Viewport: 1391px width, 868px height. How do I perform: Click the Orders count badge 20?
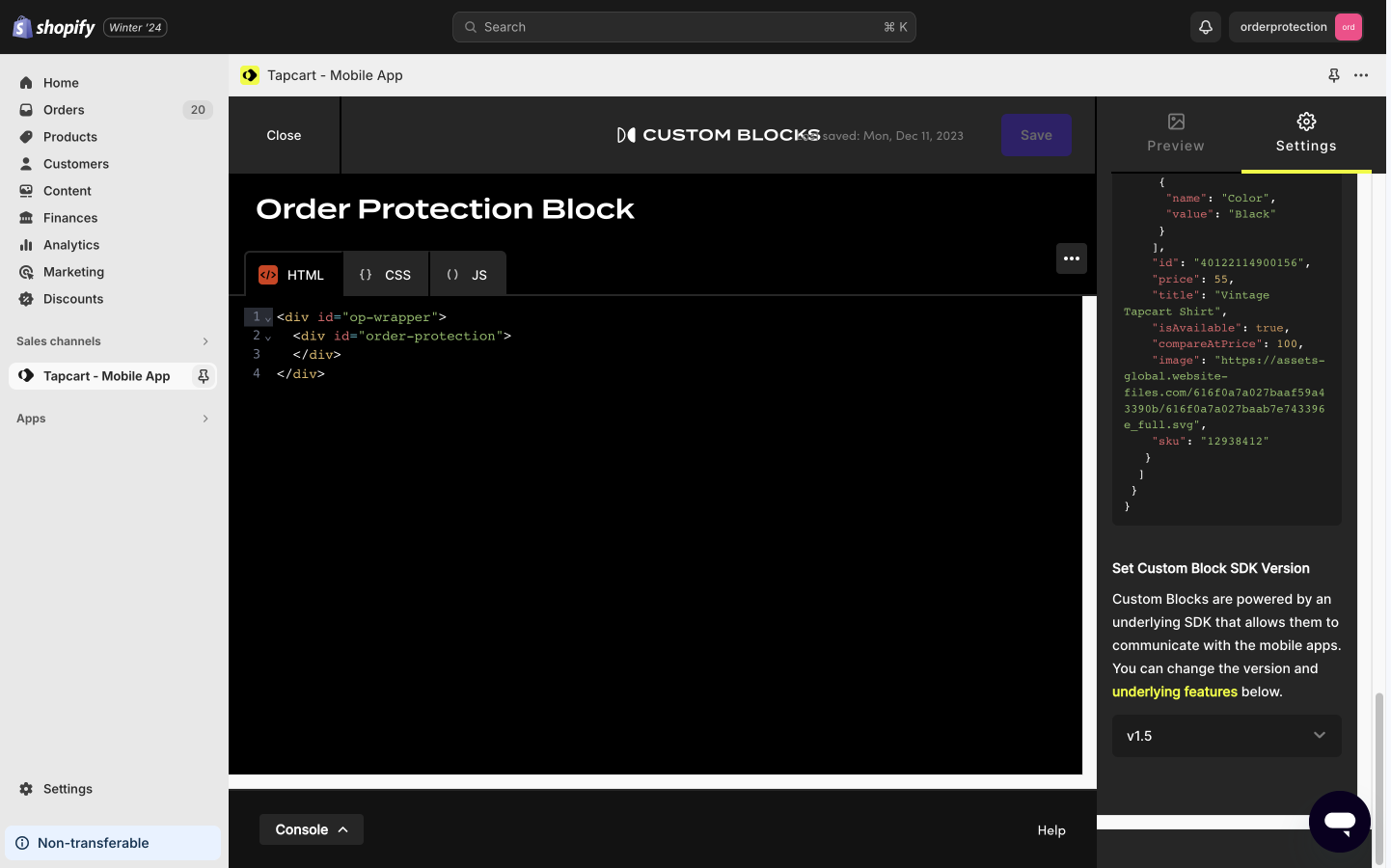[198, 110]
